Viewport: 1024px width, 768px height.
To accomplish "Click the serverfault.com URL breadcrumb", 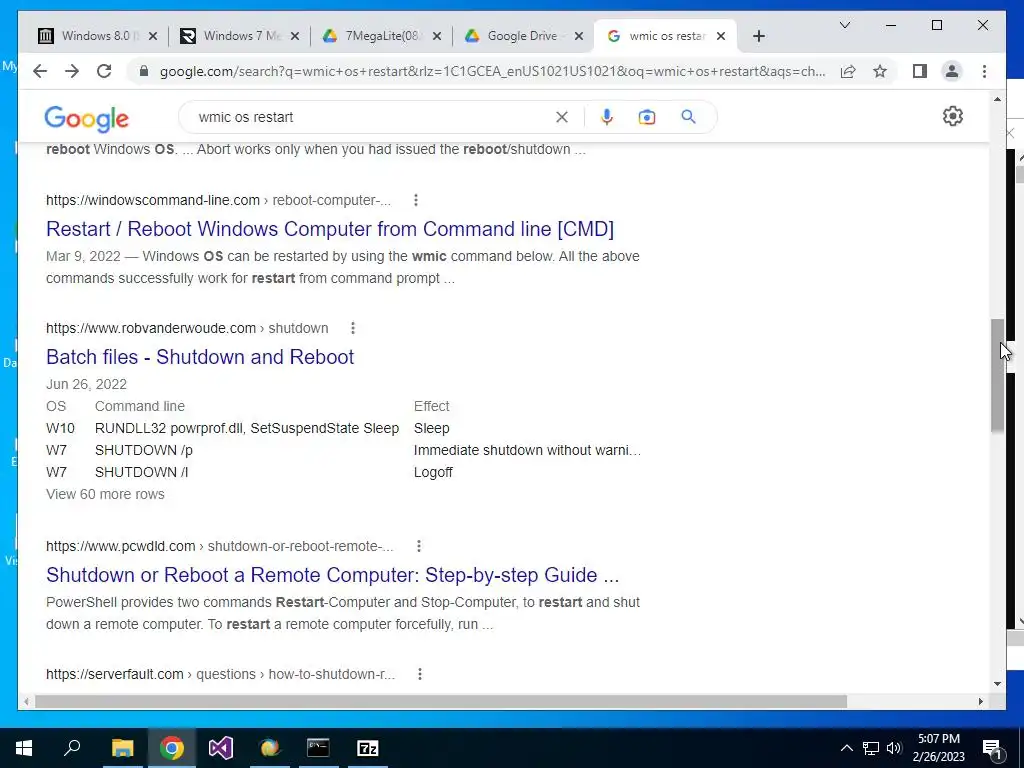I will pos(220,674).
